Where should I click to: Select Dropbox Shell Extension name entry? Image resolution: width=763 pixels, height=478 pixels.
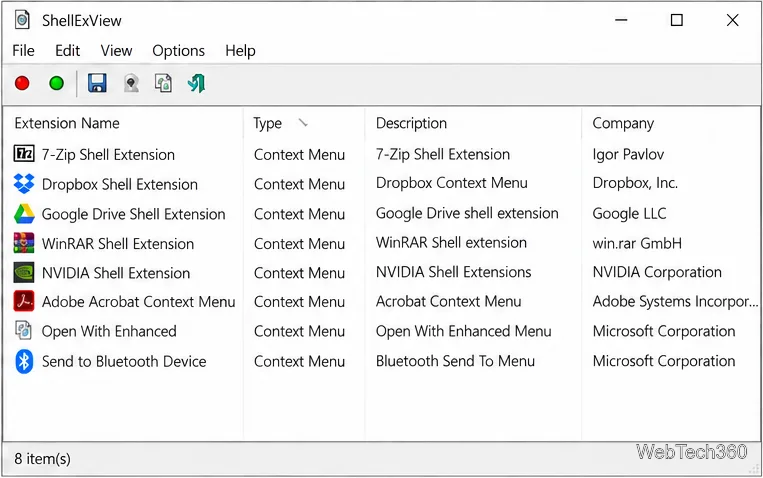pos(120,184)
